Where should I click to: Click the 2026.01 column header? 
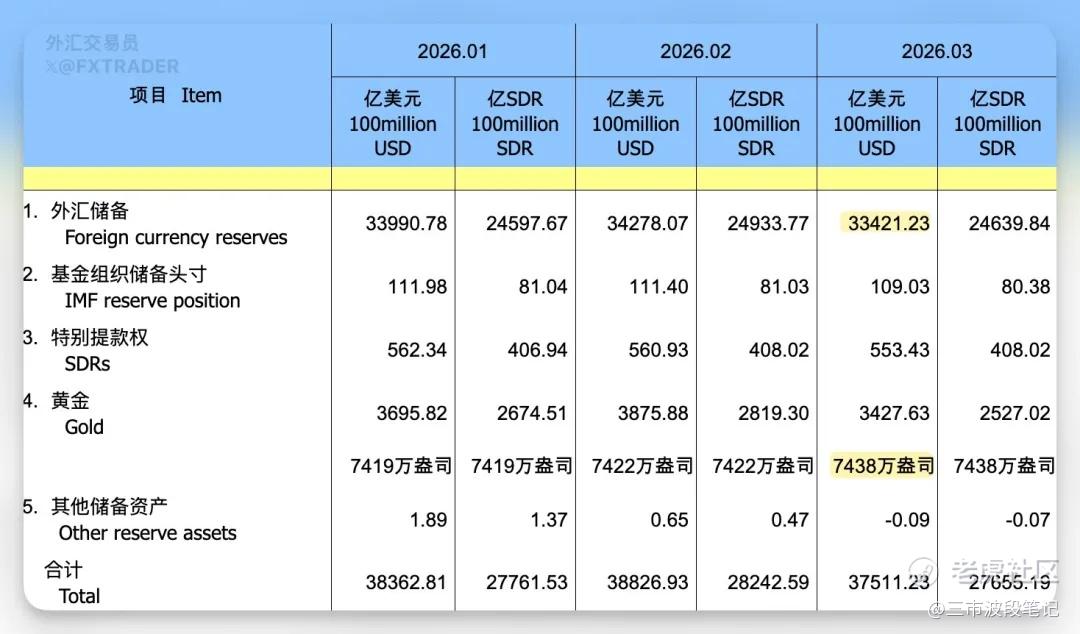tap(452, 52)
